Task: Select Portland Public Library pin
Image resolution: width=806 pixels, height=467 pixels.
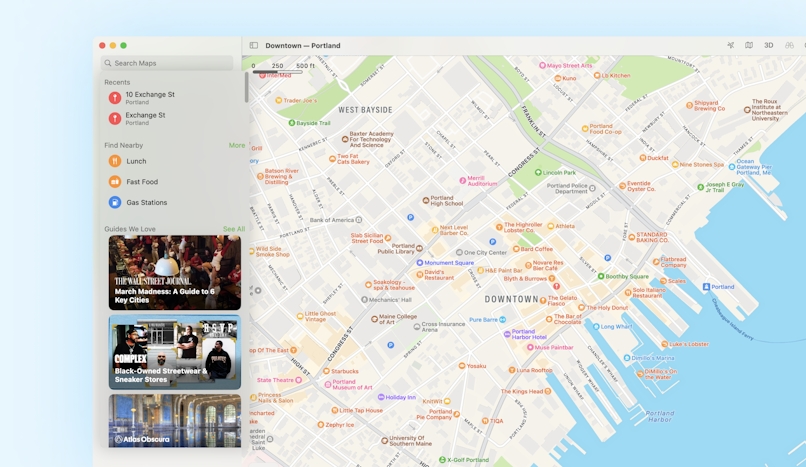Action: click(419, 248)
